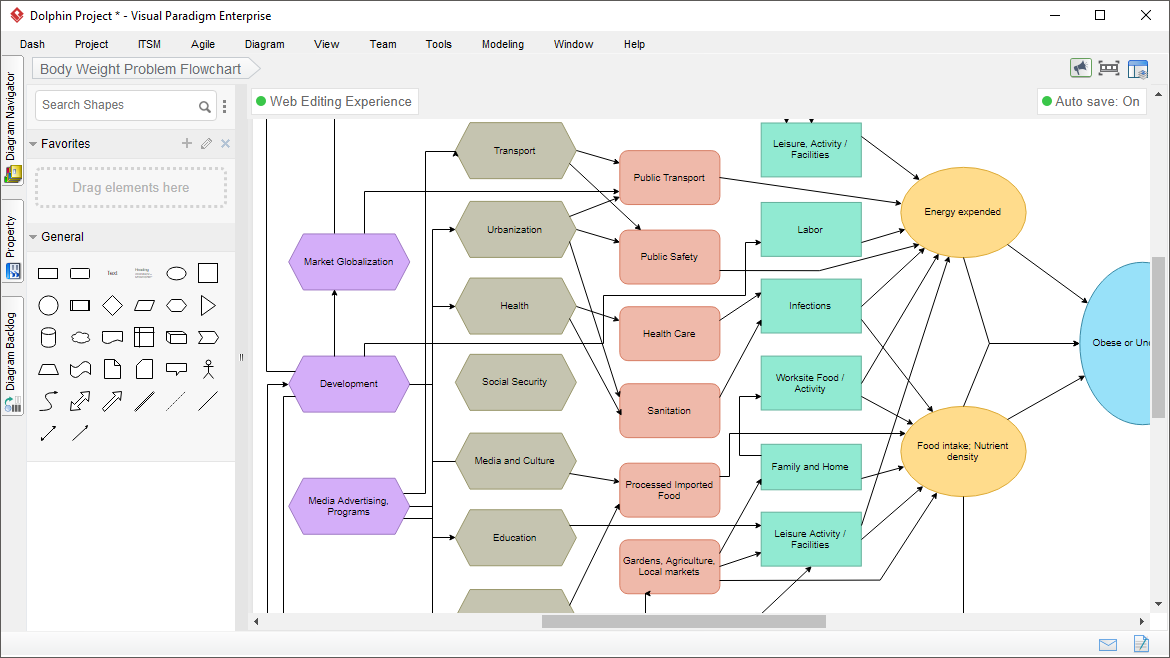
Task: Select the Social Security hexagon node
Action: coord(515,382)
